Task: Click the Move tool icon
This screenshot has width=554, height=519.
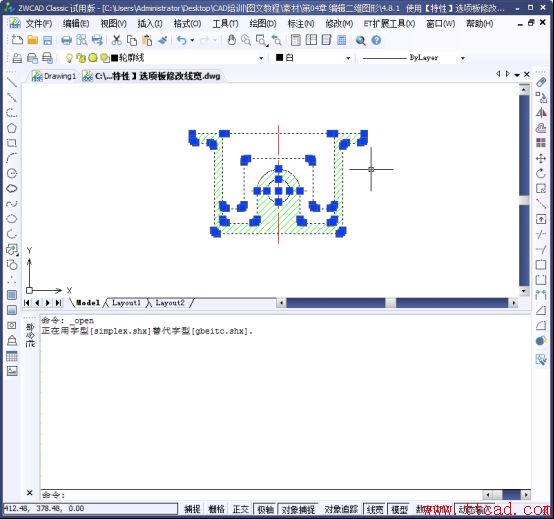Action: coord(541,158)
